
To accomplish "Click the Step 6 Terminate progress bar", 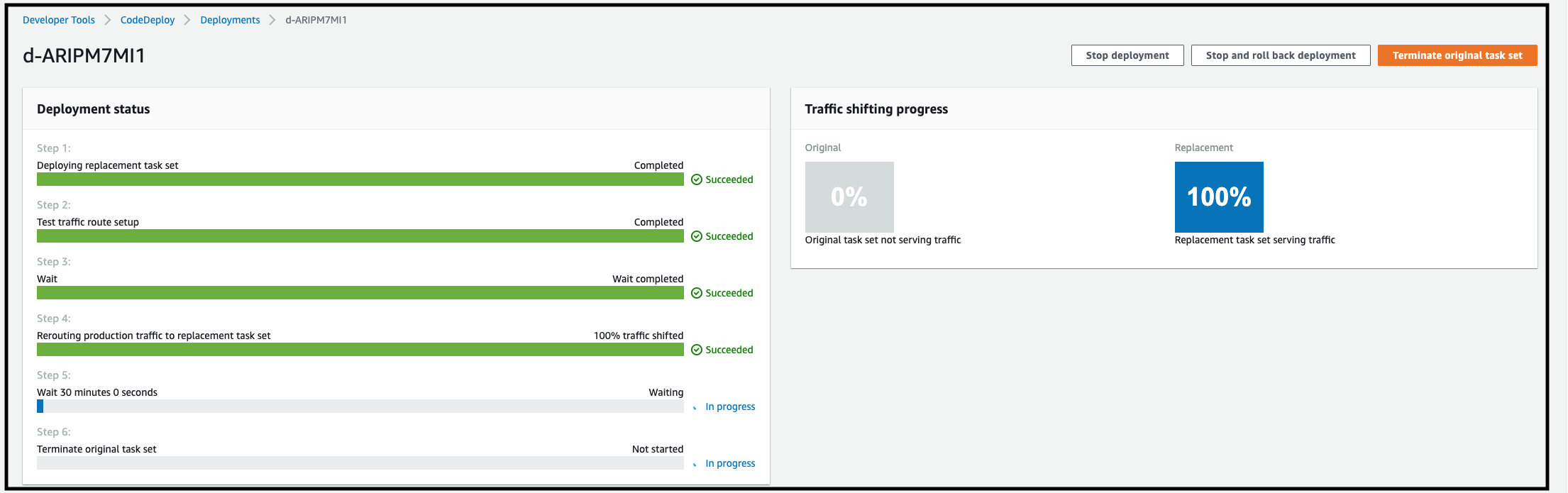I will click(x=360, y=463).
